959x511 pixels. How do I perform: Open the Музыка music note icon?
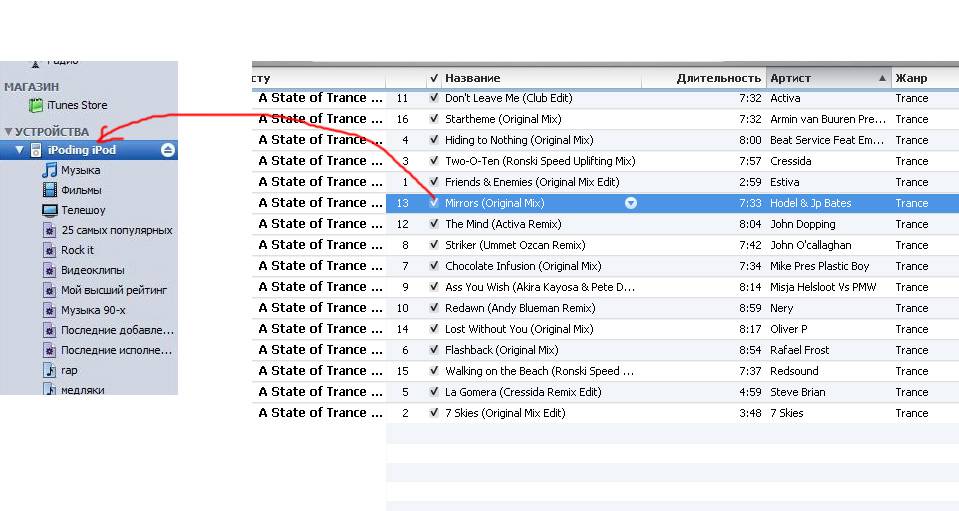[x=50, y=170]
